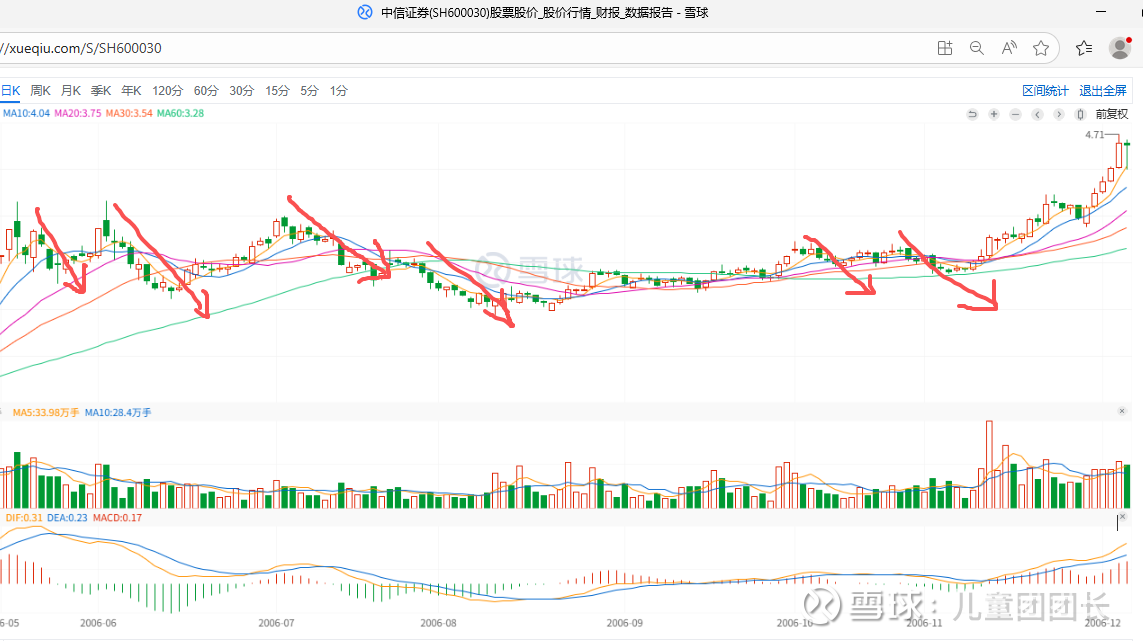1143x641 pixels.
Task: Click the MACD:0.17 label
Action: (x=117, y=518)
